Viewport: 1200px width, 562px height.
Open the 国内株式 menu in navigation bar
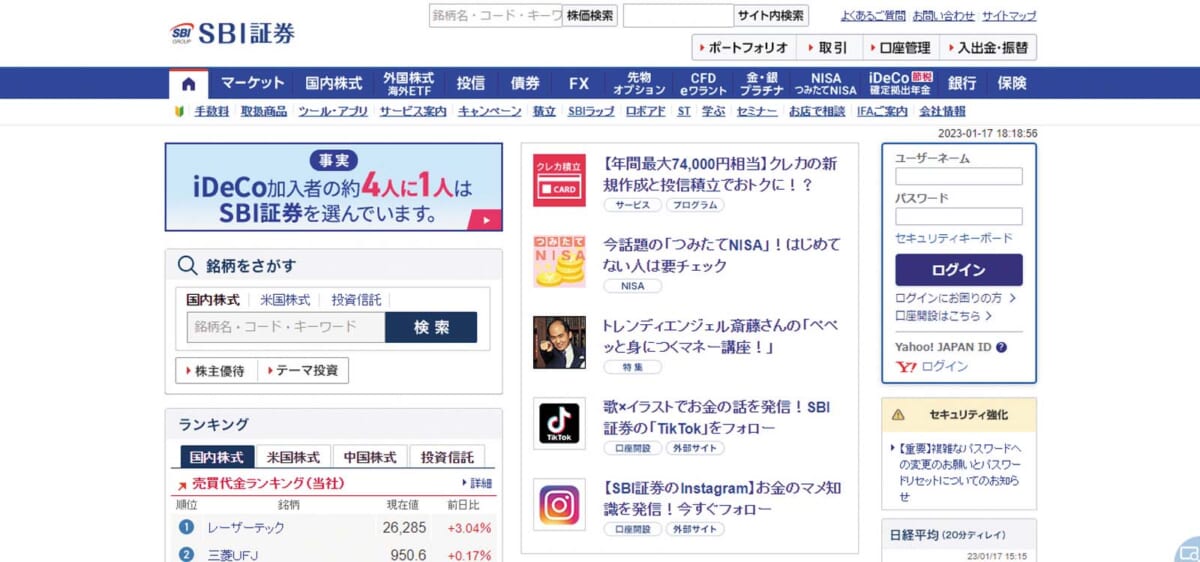334,83
